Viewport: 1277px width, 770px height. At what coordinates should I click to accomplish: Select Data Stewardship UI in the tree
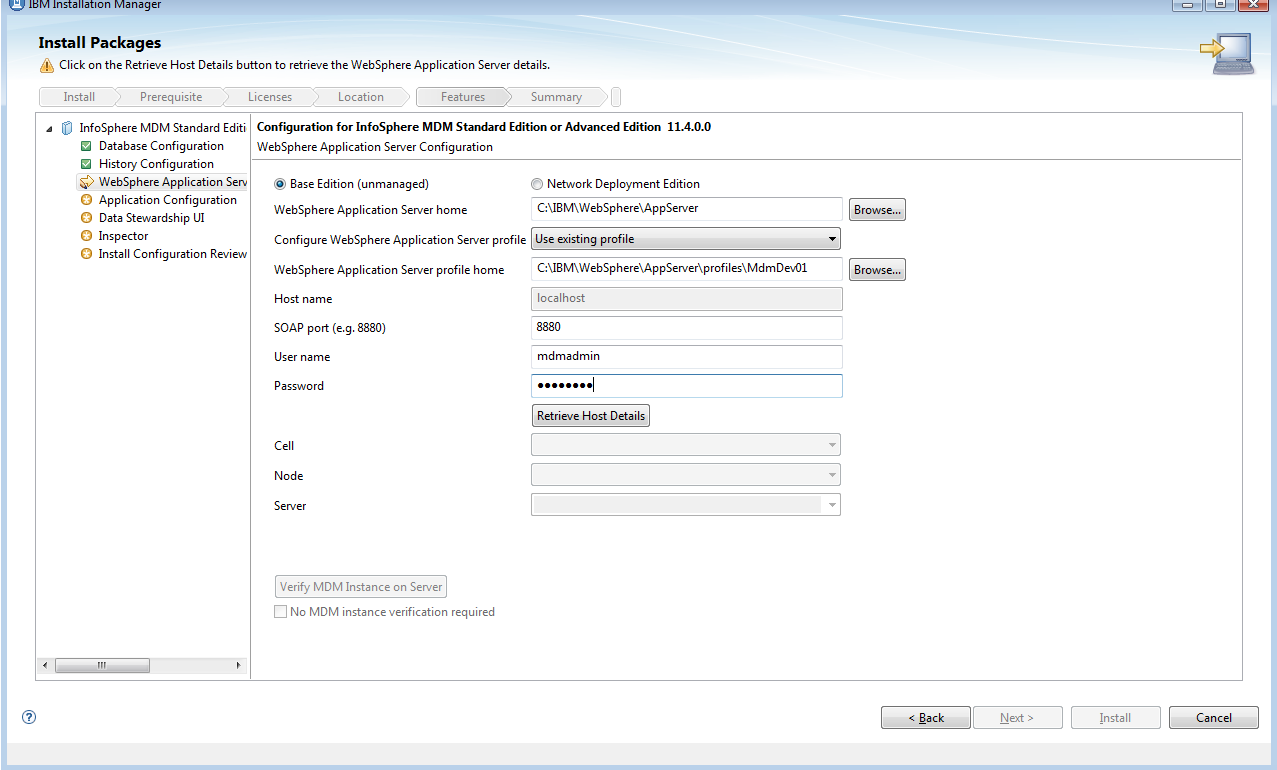[151, 218]
